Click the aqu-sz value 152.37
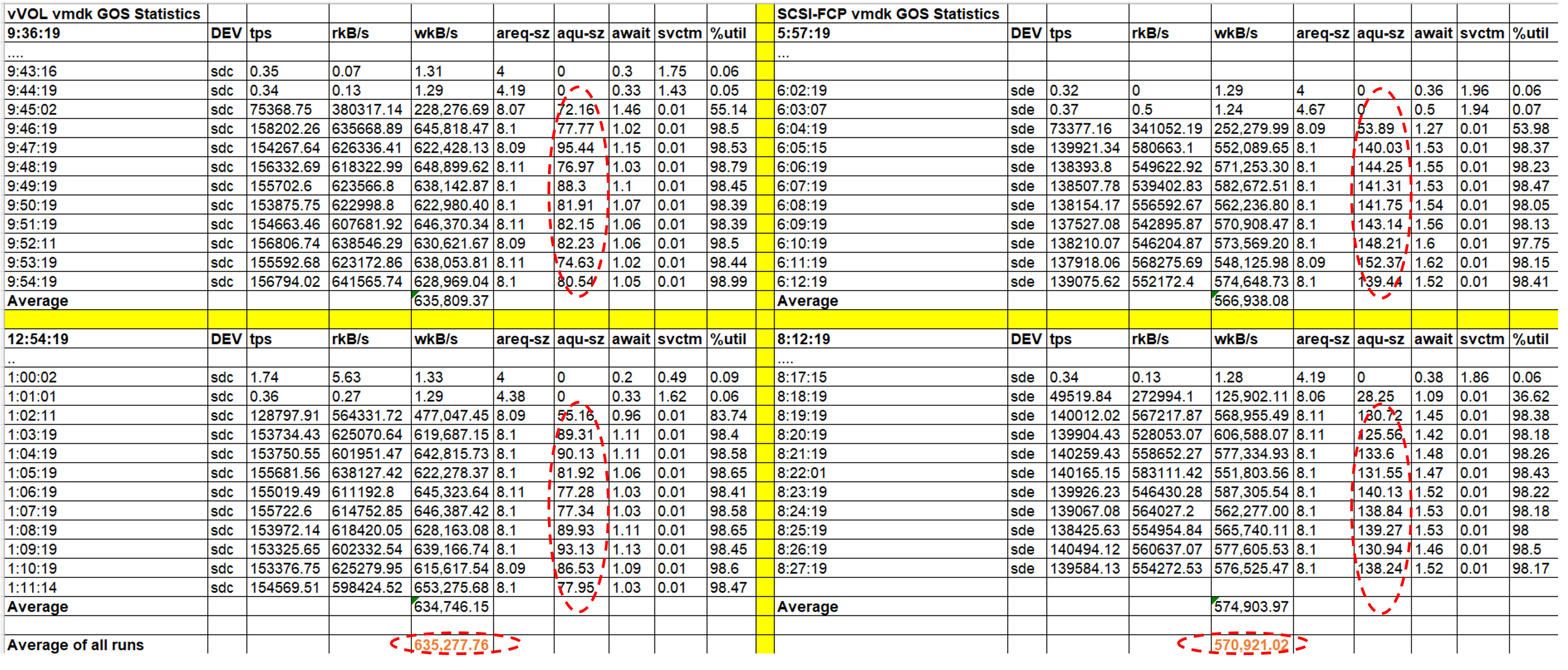The width and height of the screenshot is (1568, 670). (1379, 262)
